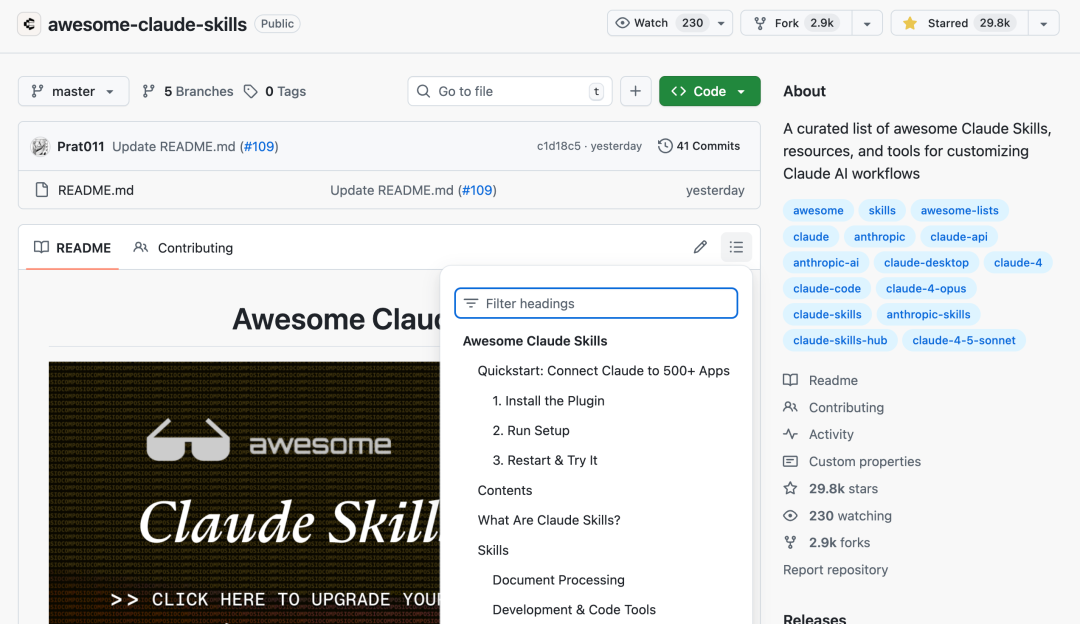1080x624 pixels.
Task: Select the README tab
Action: tap(71, 247)
